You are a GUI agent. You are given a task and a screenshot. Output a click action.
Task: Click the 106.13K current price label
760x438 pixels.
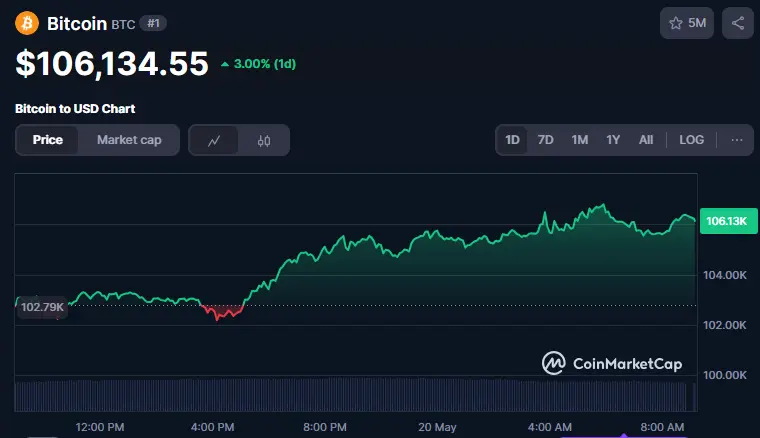tap(728, 221)
